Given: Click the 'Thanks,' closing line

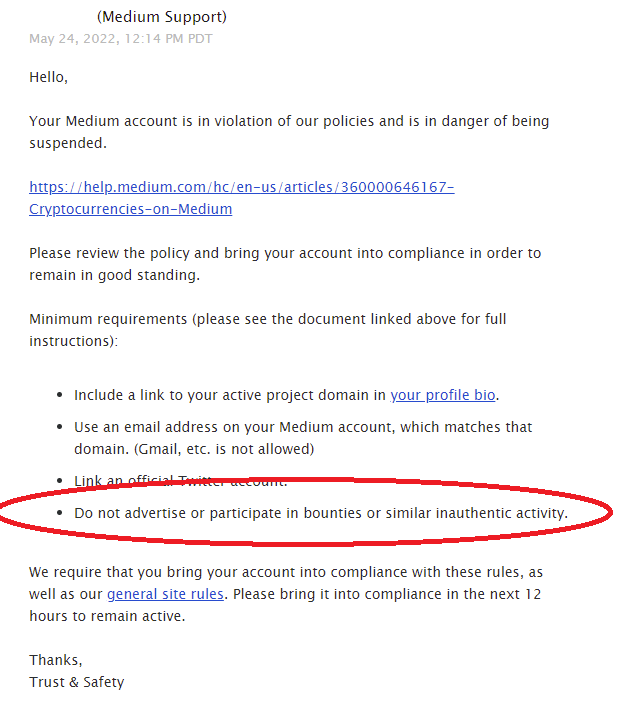Looking at the screenshot, I should click(x=56, y=660).
